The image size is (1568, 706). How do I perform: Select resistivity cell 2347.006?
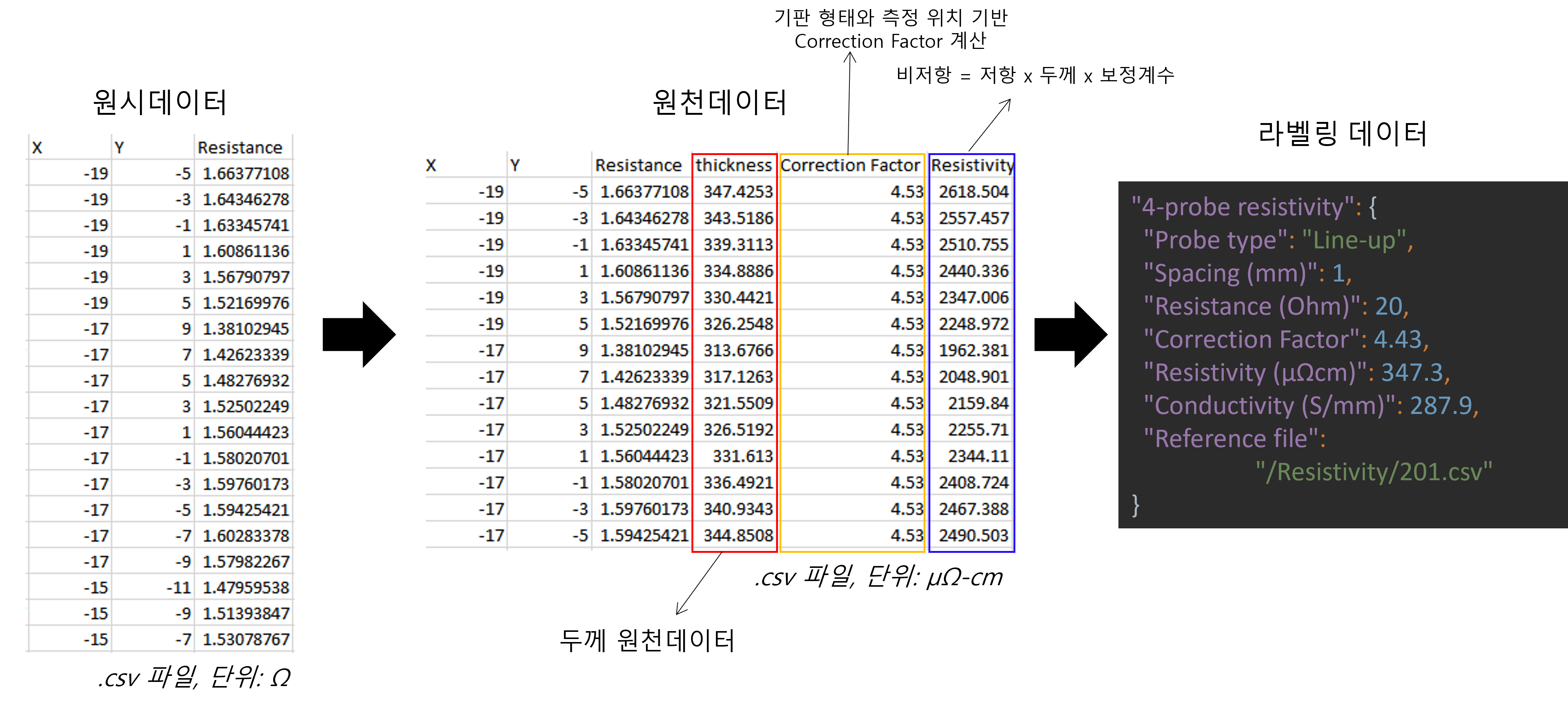(973, 297)
